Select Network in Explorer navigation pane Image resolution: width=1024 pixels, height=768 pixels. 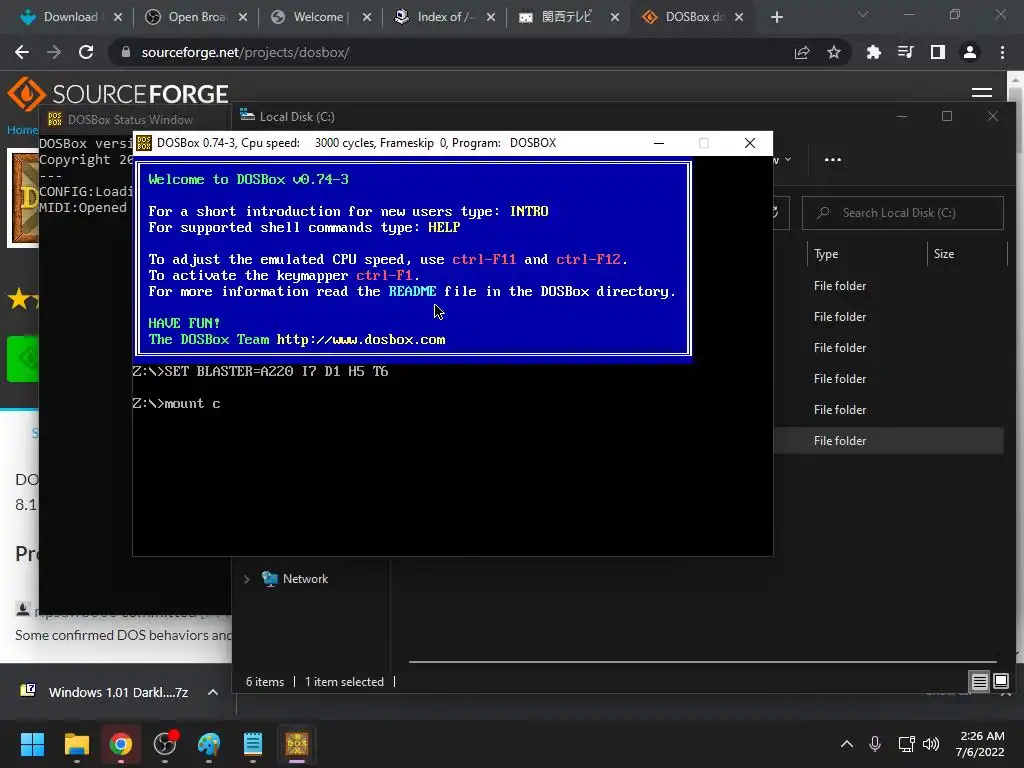[x=305, y=579]
